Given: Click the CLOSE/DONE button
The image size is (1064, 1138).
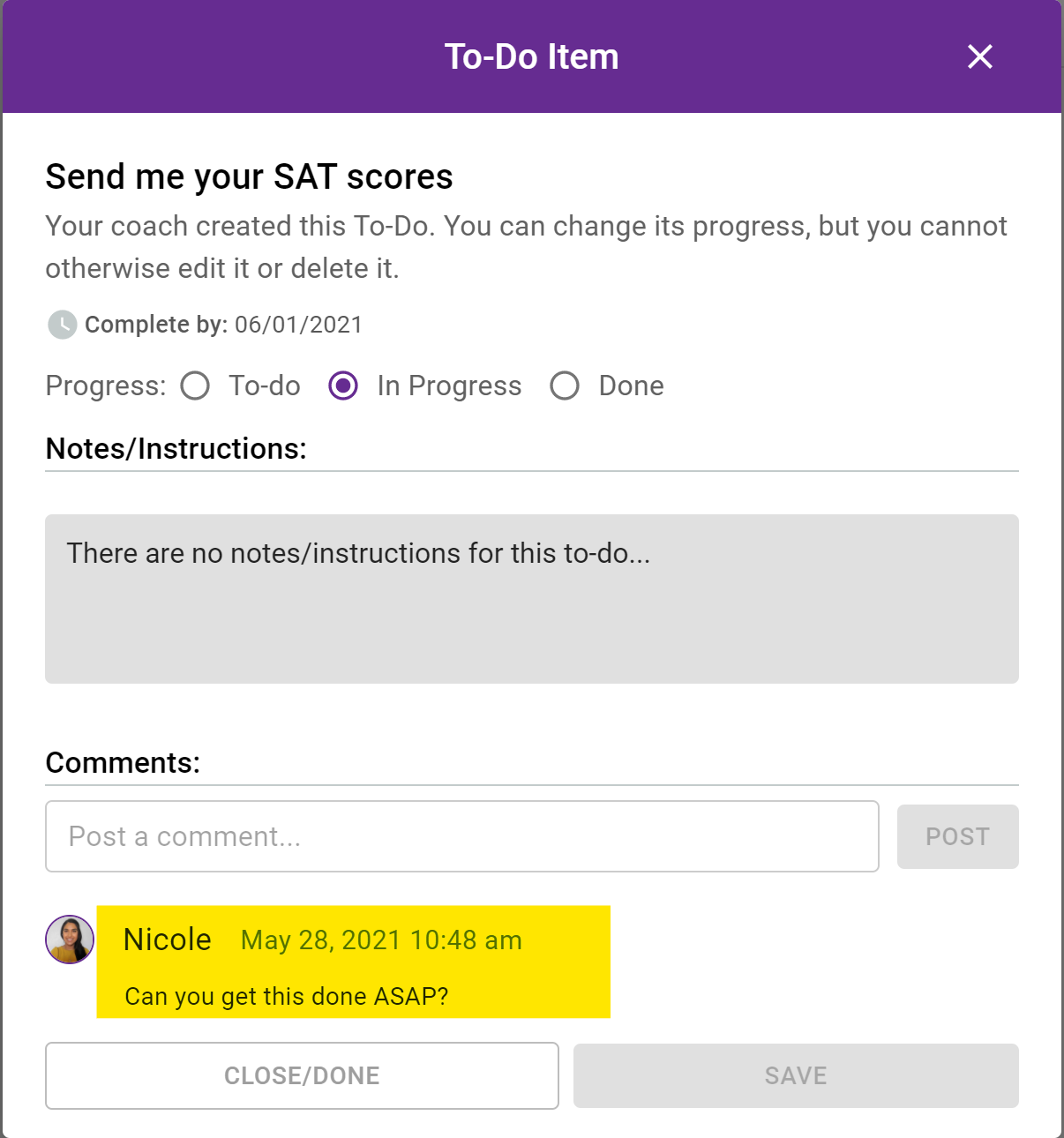Looking at the screenshot, I should [x=302, y=1075].
